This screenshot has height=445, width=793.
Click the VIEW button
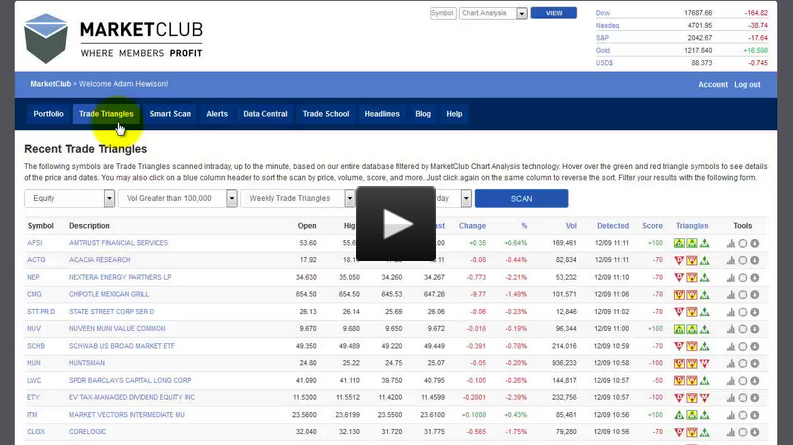pos(554,13)
